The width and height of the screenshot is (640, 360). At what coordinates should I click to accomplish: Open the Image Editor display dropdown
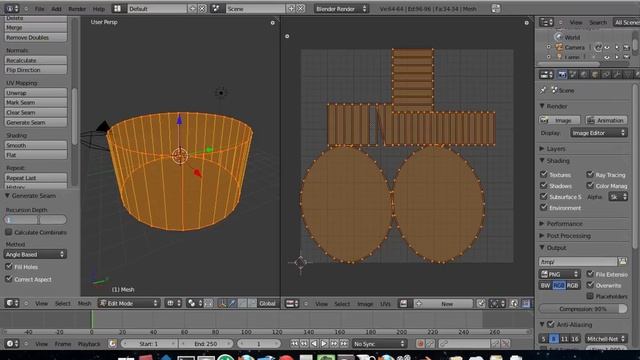click(599, 133)
